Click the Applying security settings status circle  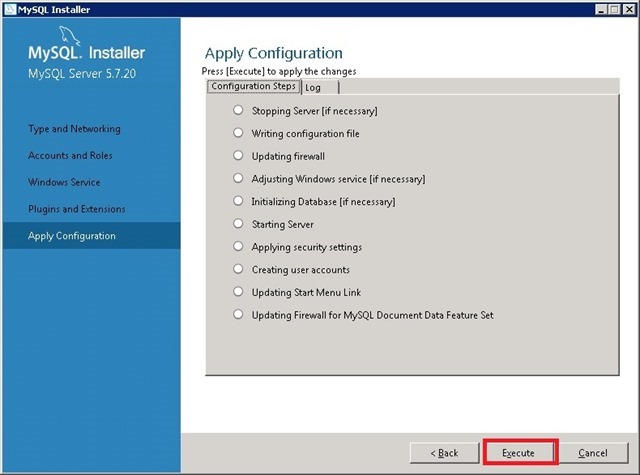point(238,246)
